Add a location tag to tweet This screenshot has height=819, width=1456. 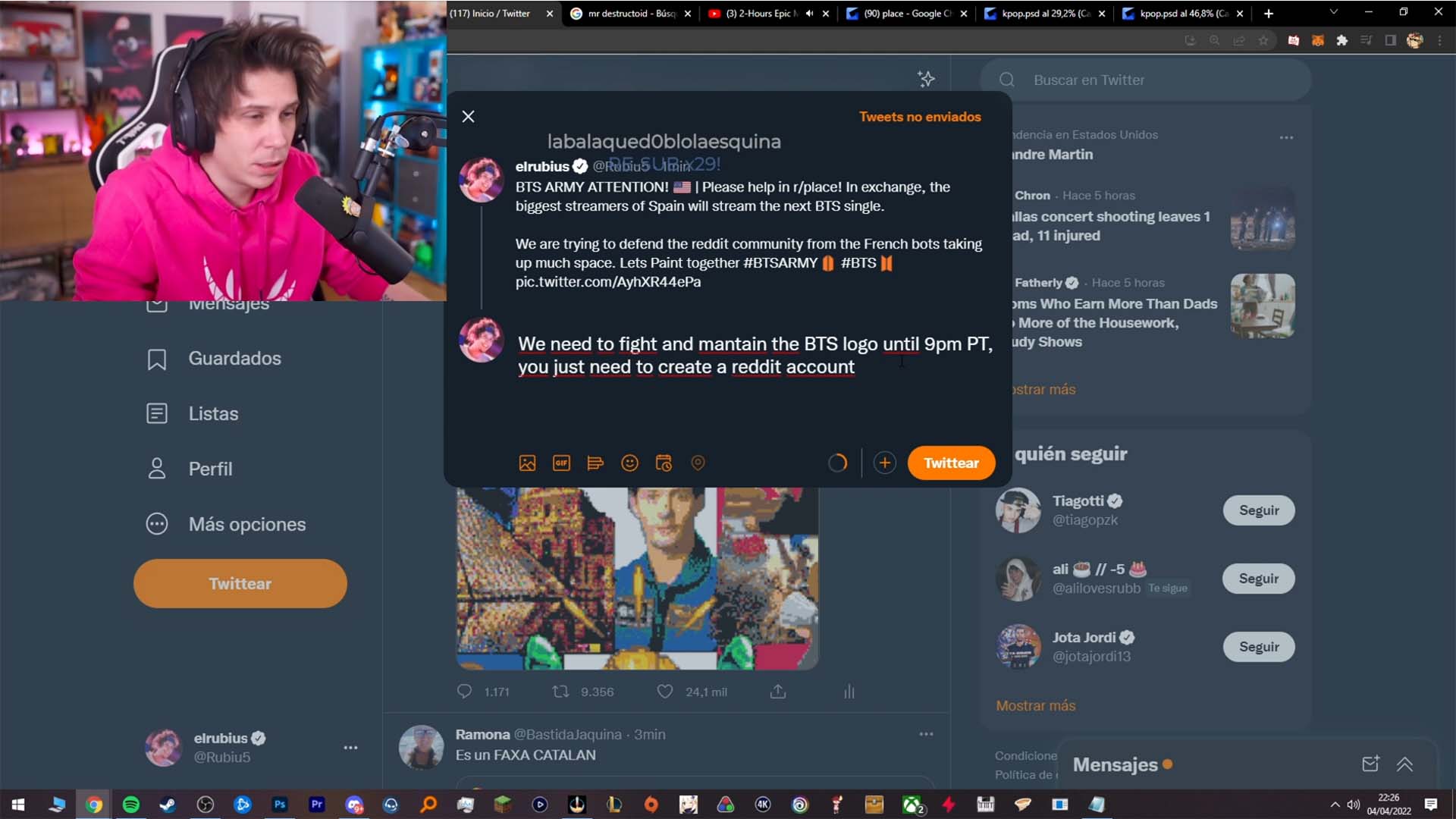tap(698, 463)
